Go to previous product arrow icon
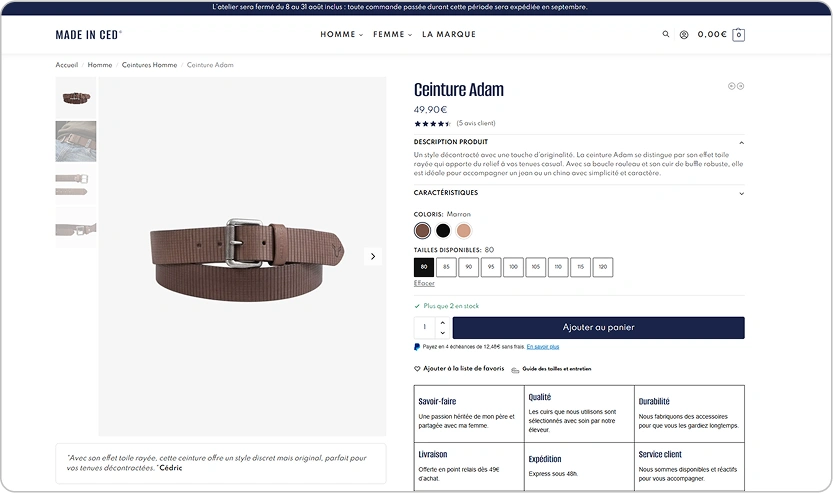This screenshot has width=833, height=493. [732, 86]
